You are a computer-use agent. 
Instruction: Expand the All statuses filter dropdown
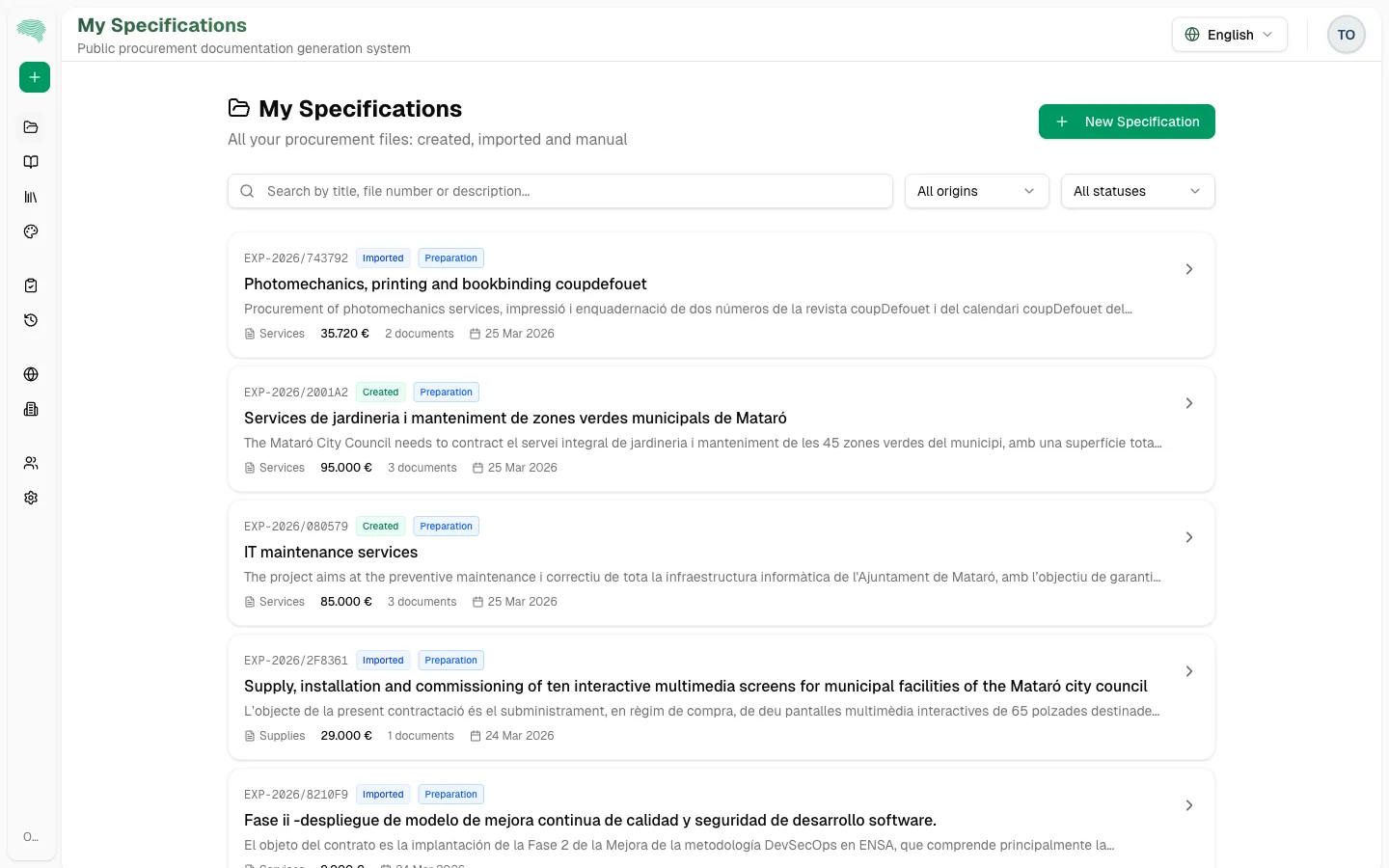1137,191
